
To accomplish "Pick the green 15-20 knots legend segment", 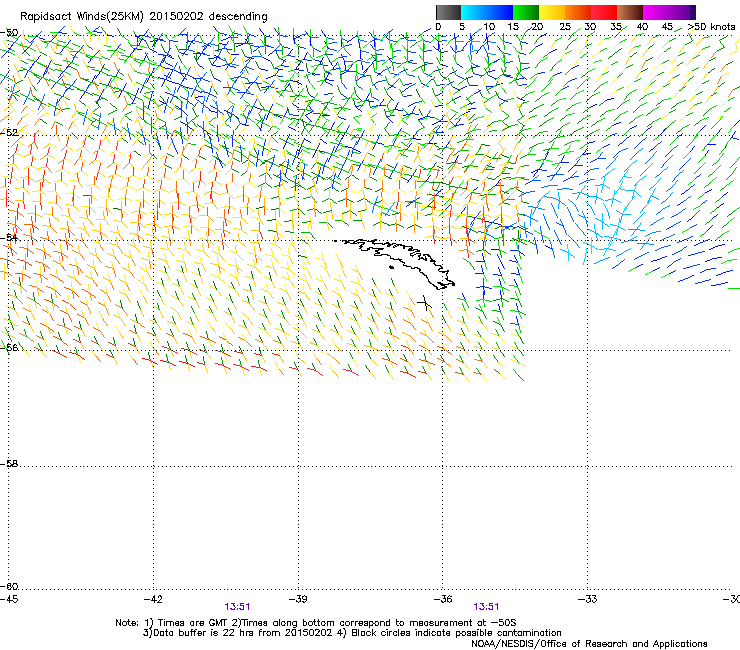I will coord(526,12).
